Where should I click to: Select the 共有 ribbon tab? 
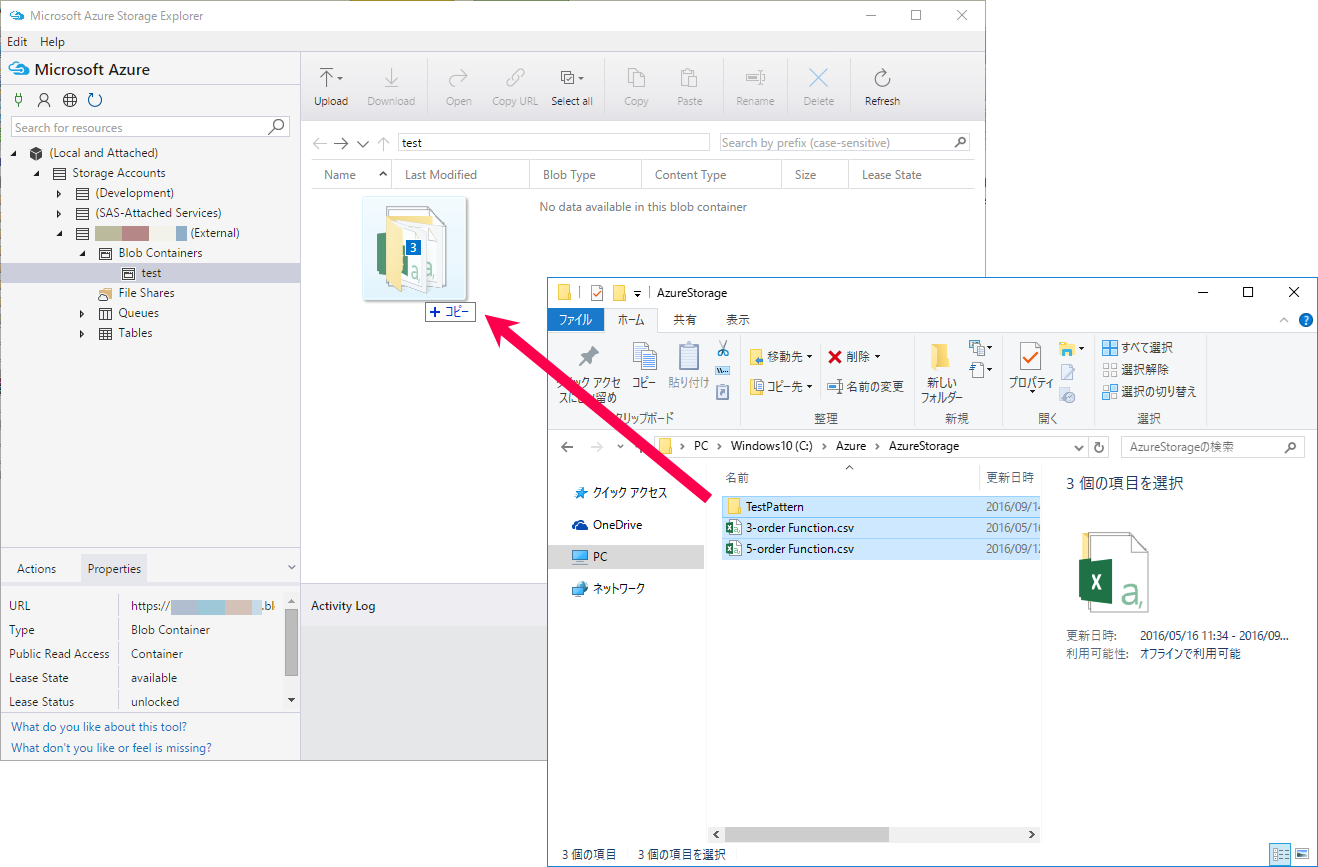click(685, 320)
